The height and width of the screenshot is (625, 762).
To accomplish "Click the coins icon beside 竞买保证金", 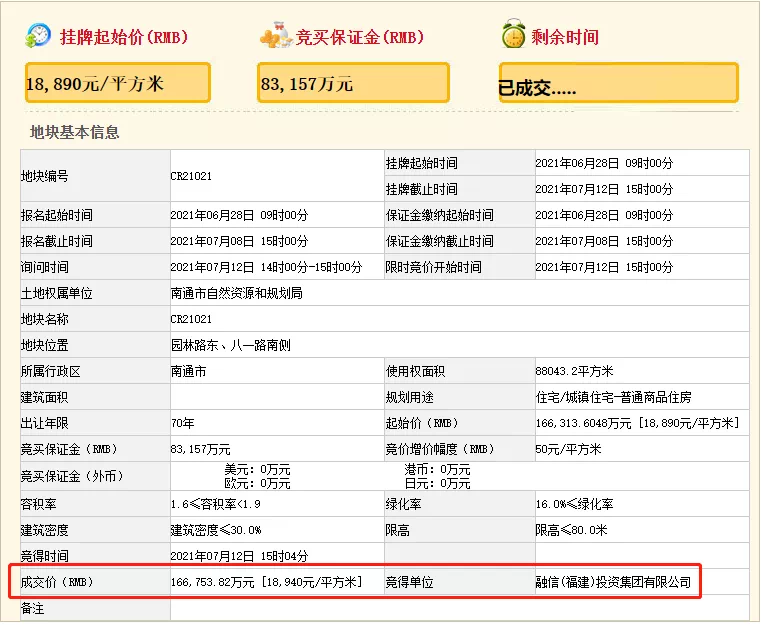I will tap(276, 36).
